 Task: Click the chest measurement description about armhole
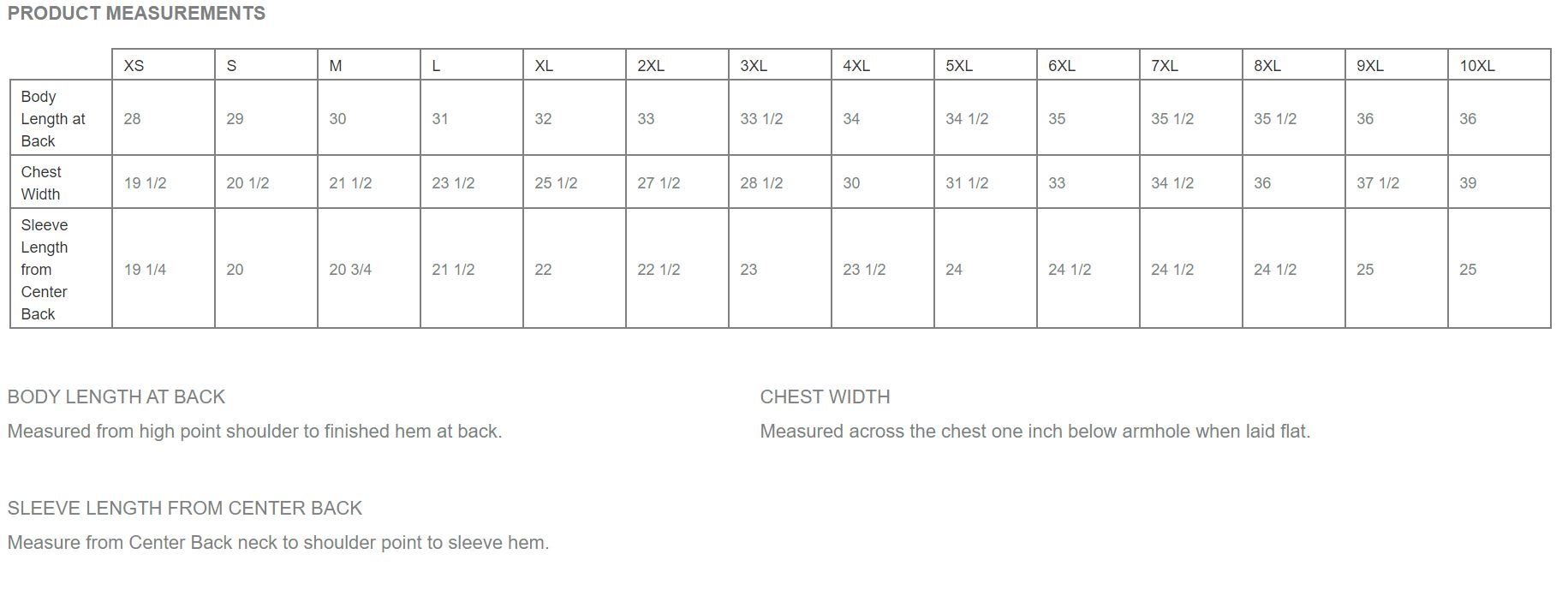[1034, 432]
